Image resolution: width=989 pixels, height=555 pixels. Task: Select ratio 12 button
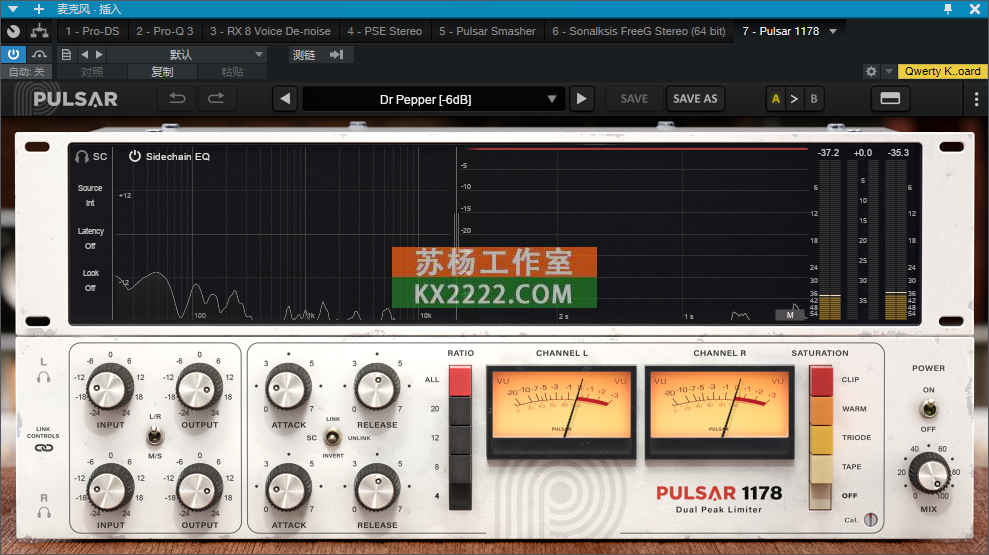click(460, 439)
